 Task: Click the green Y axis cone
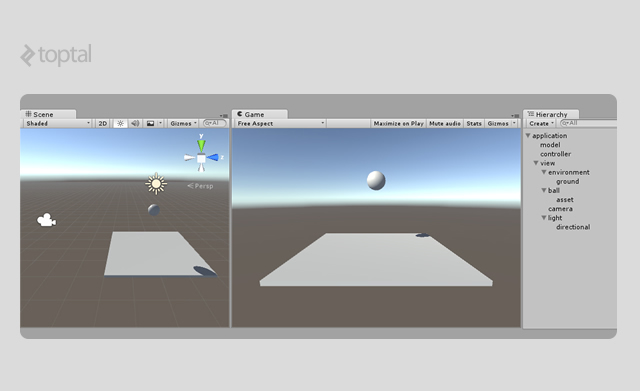click(x=201, y=146)
